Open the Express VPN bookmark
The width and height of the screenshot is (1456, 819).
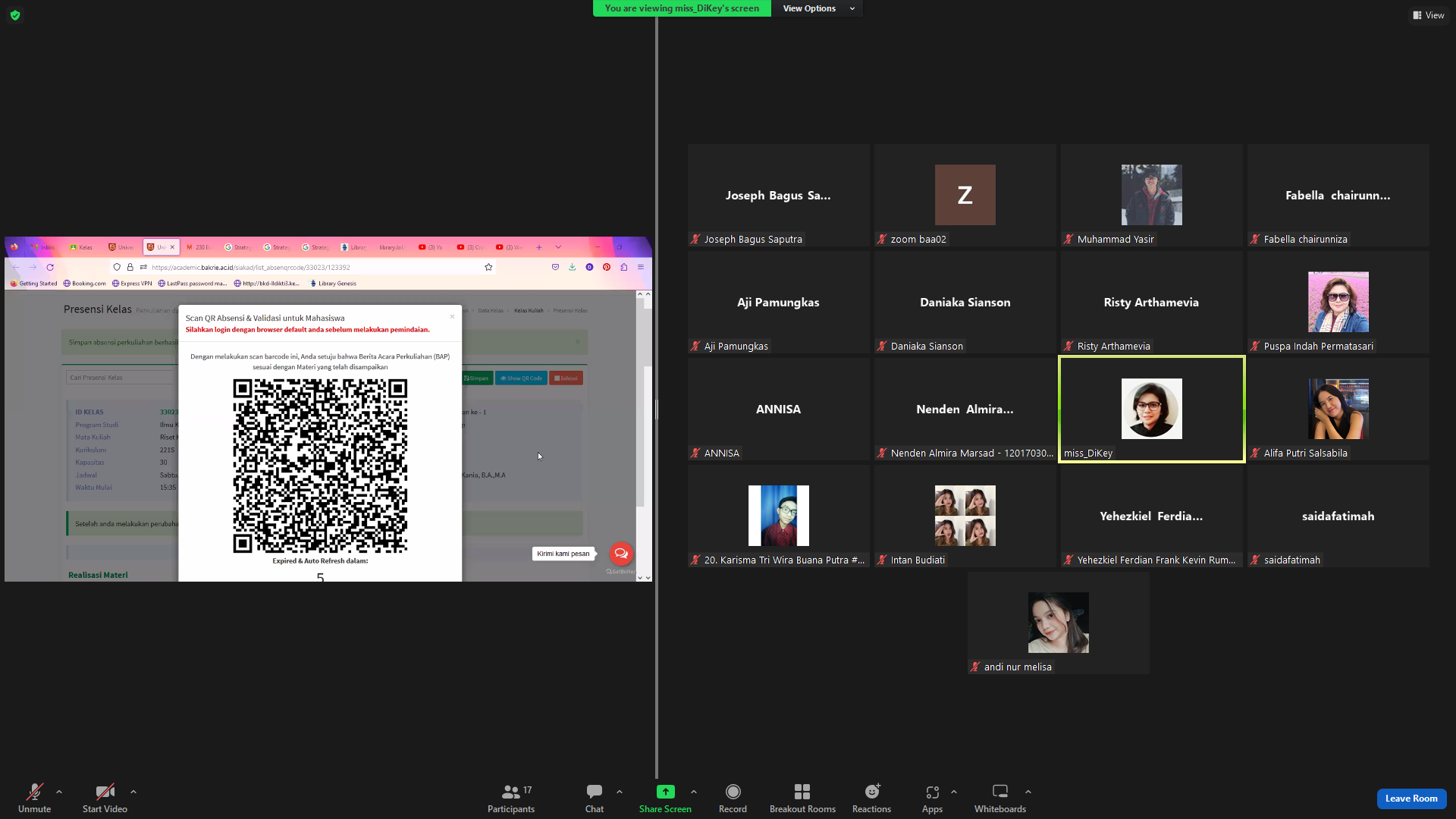tap(132, 284)
